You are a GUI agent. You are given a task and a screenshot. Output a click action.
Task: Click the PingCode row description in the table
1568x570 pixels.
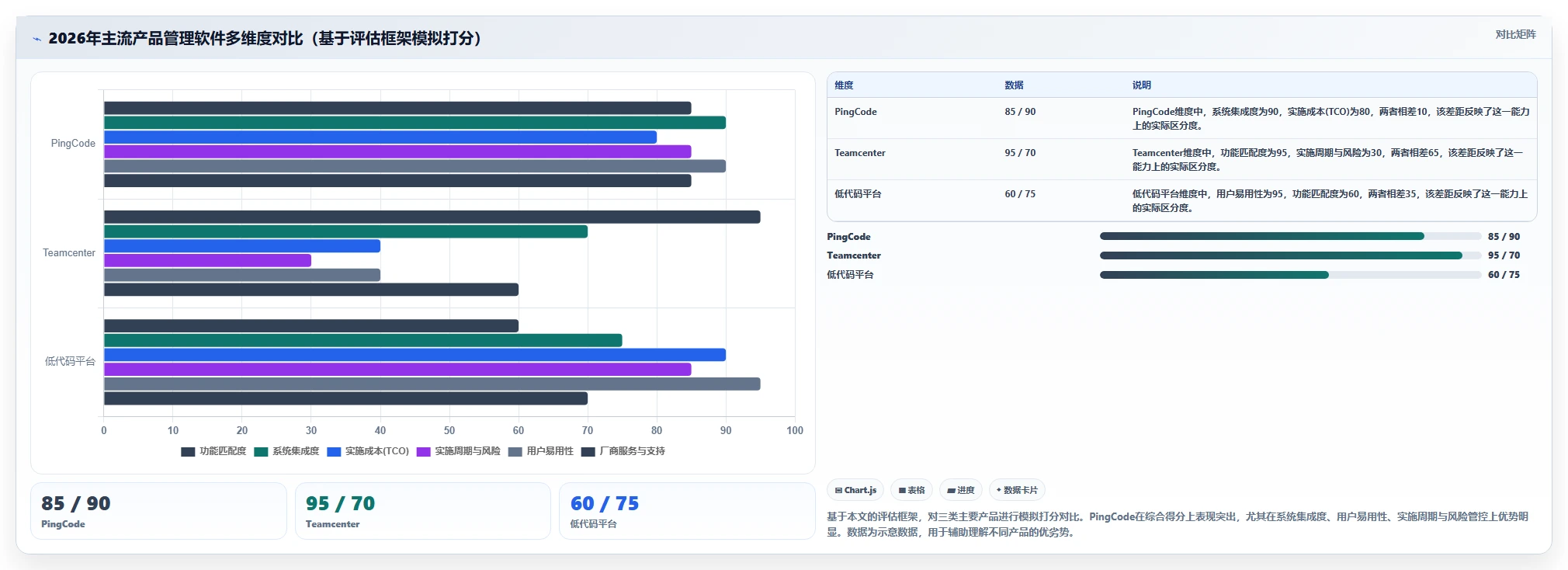1330,119
